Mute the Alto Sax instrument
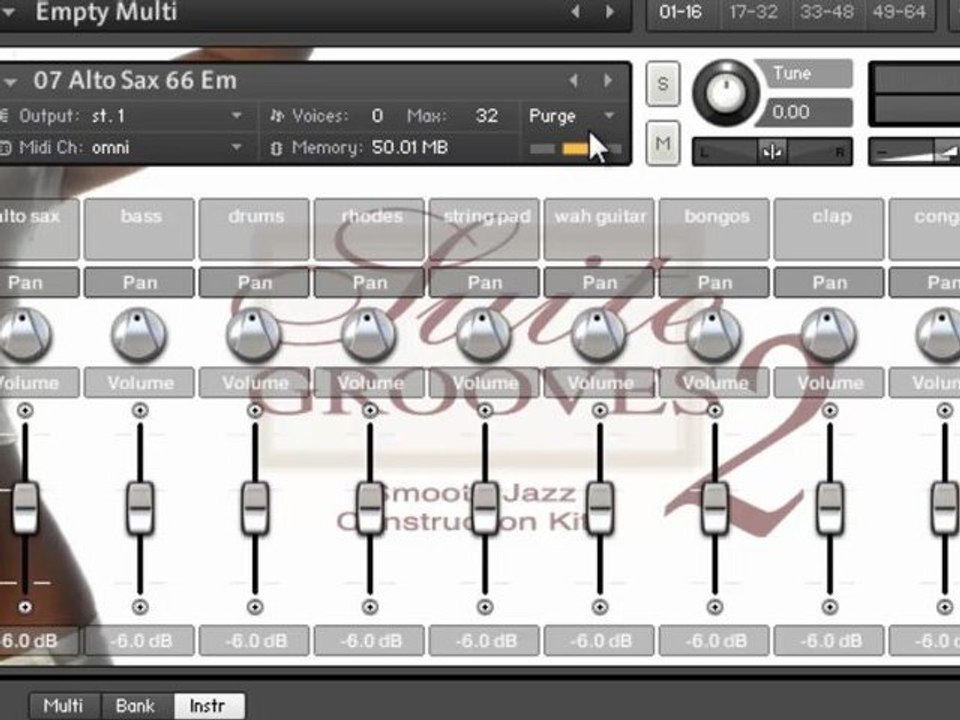The width and height of the screenshot is (960, 720). click(x=662, y=144)
